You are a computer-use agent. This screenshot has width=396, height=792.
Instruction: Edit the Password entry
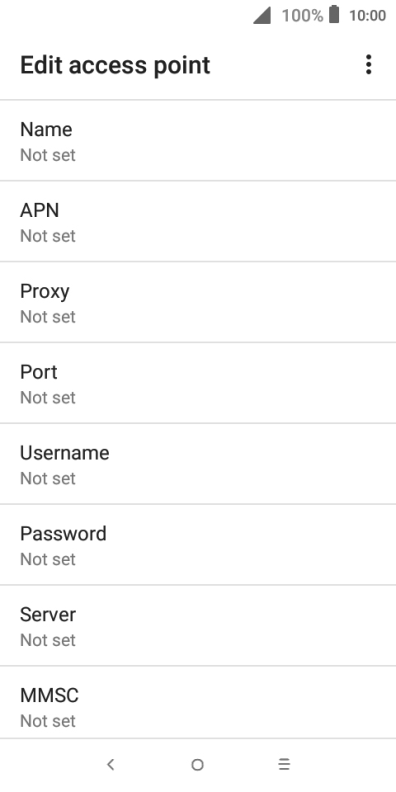point(198,544)
